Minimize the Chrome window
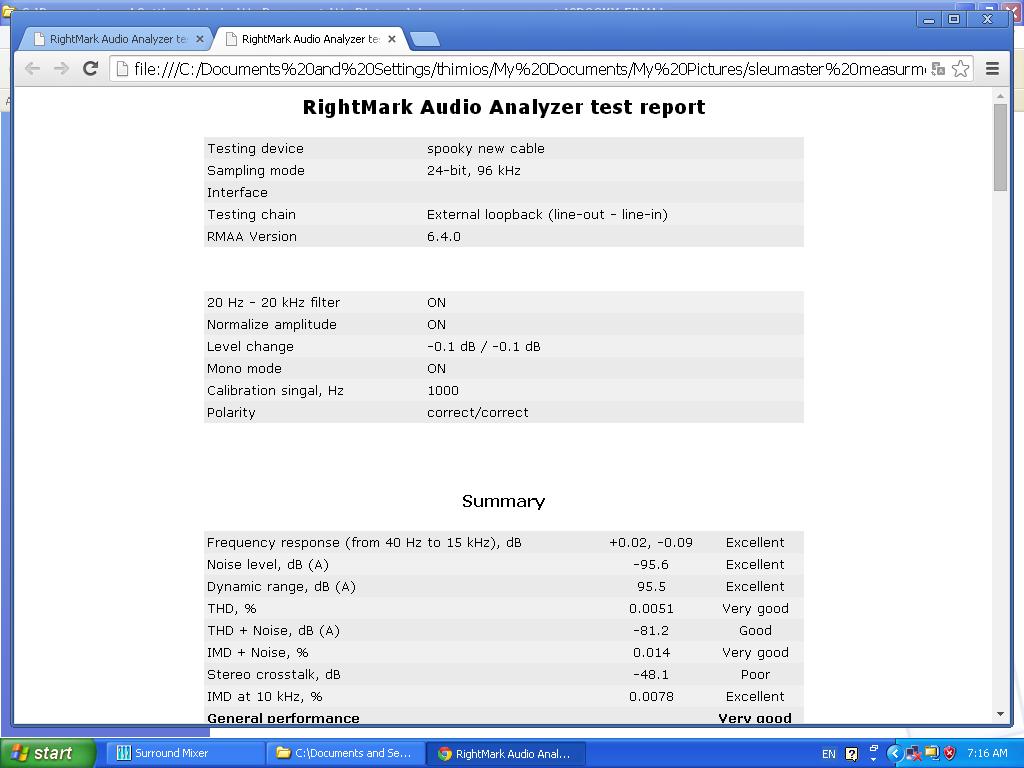Image resolution: width=1024 pixels, height=768 pixels. click(x=929, y=20)
